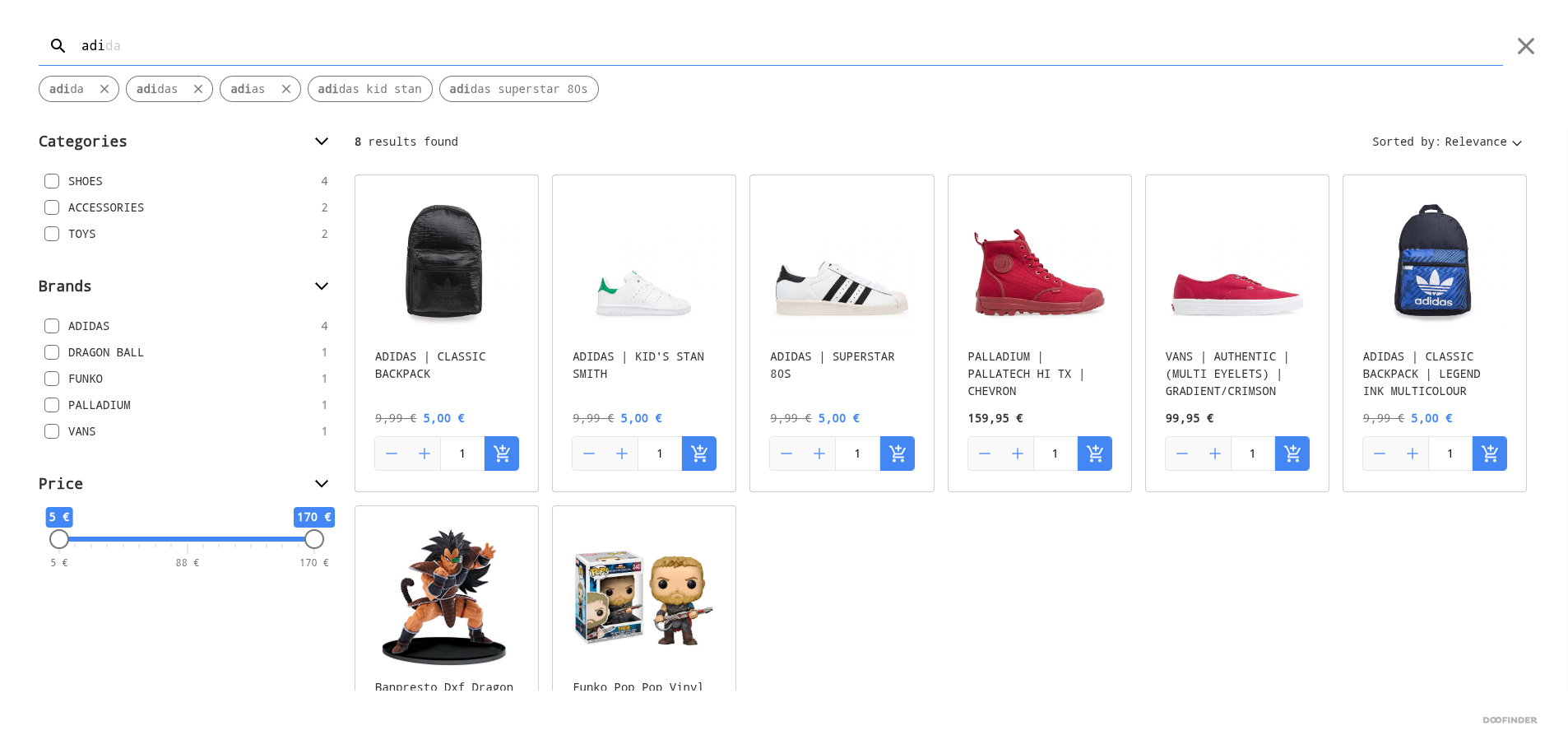
Task: Increase quantity for Adidas Superstar 80s
Action: tap(819, 454)
